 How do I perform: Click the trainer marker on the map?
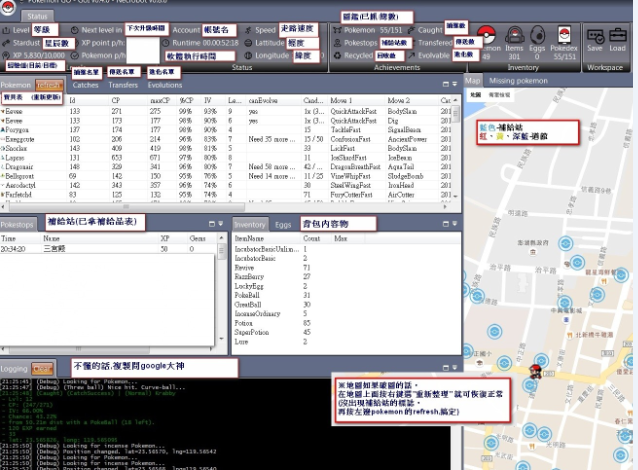point(536,371)
